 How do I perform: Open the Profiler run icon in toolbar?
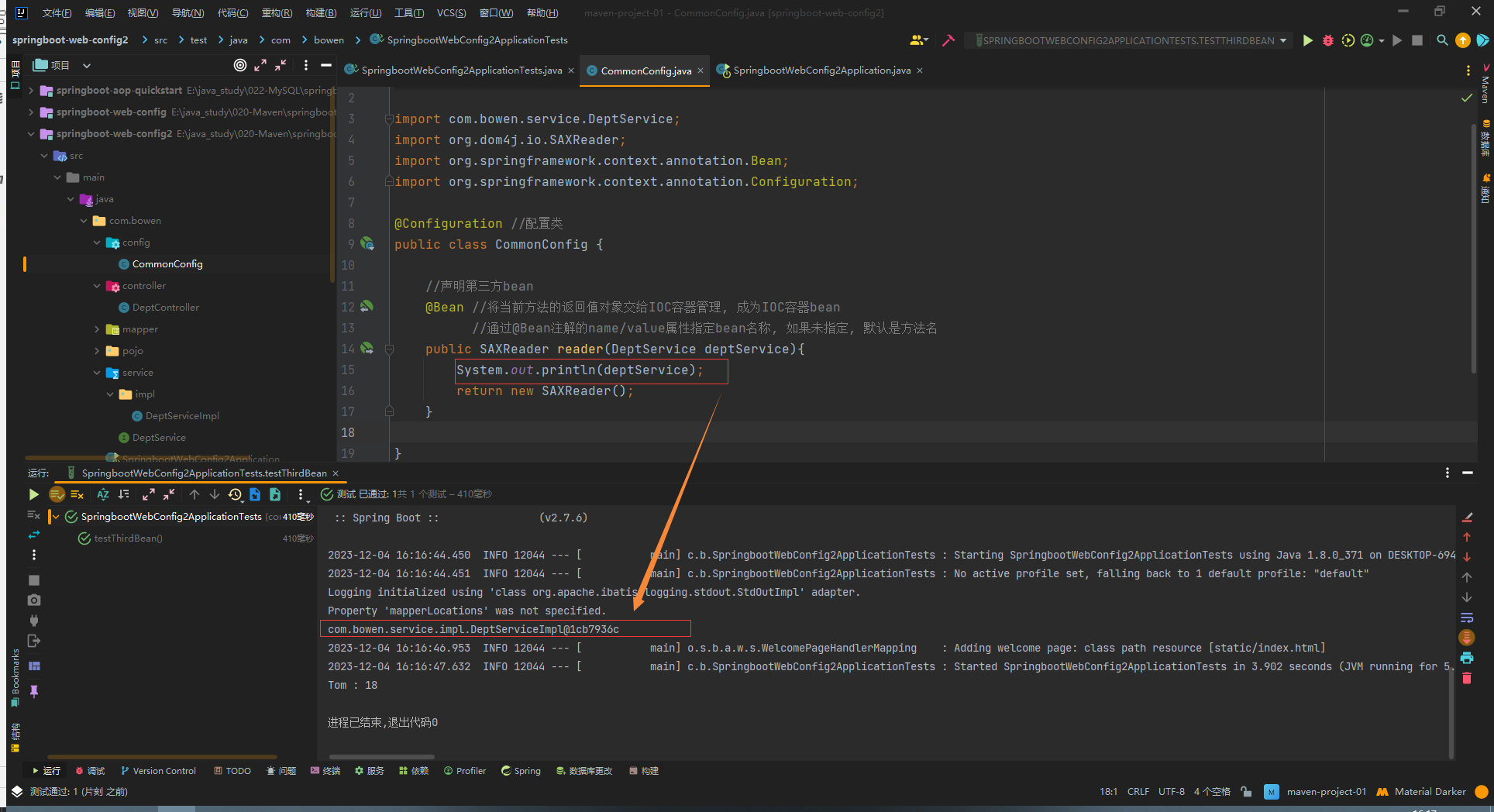(x=1368, y=40)
